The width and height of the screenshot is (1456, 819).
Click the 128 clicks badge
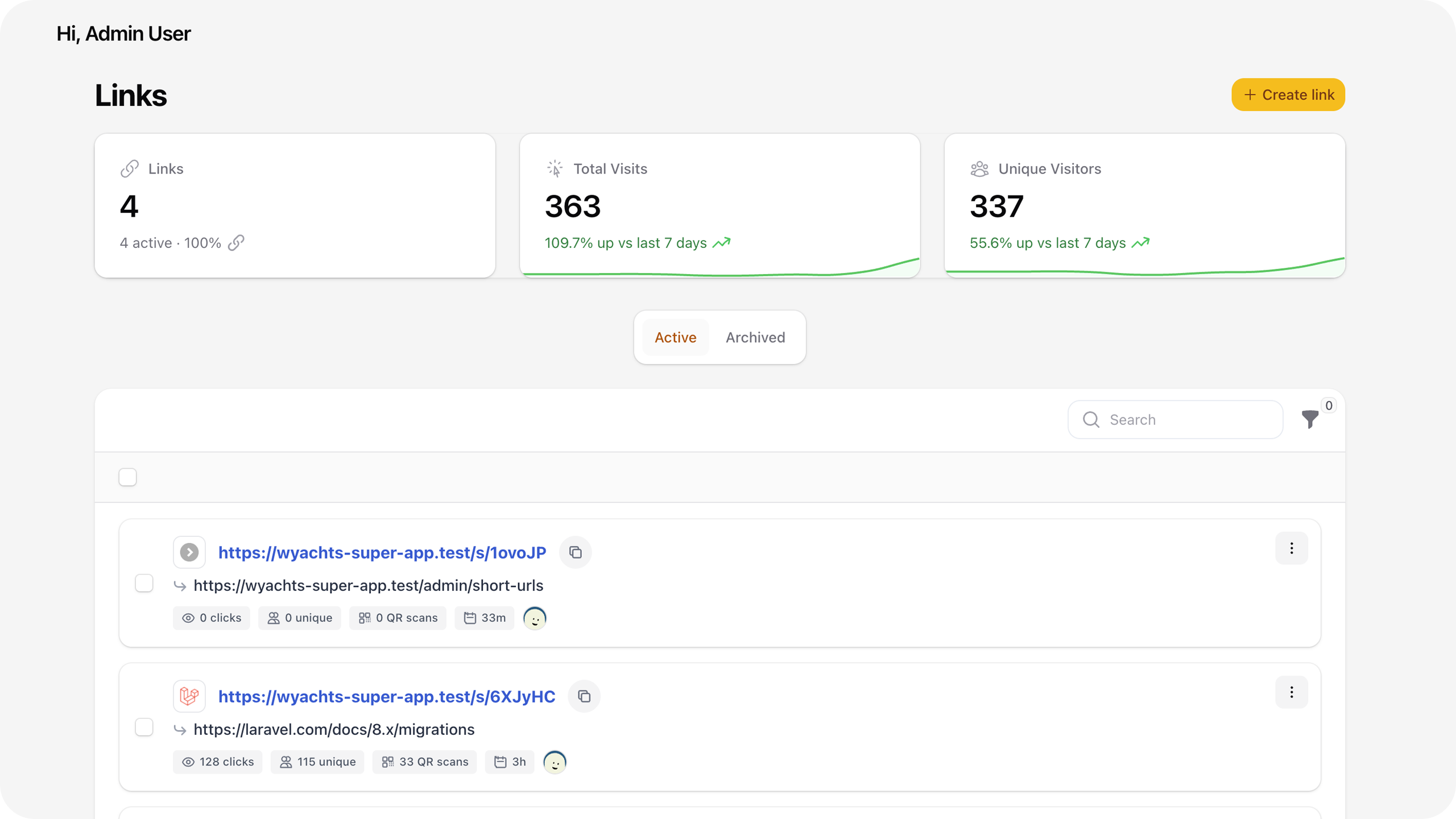coord(218,762)
